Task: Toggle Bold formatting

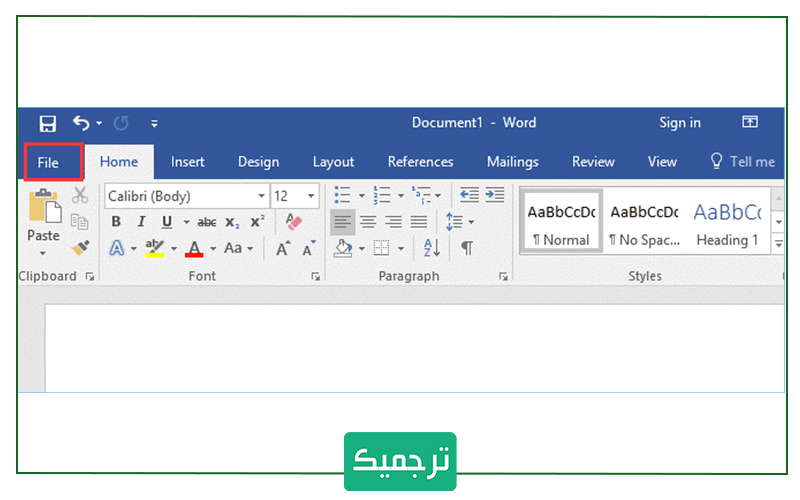Action: coord(116,221)
